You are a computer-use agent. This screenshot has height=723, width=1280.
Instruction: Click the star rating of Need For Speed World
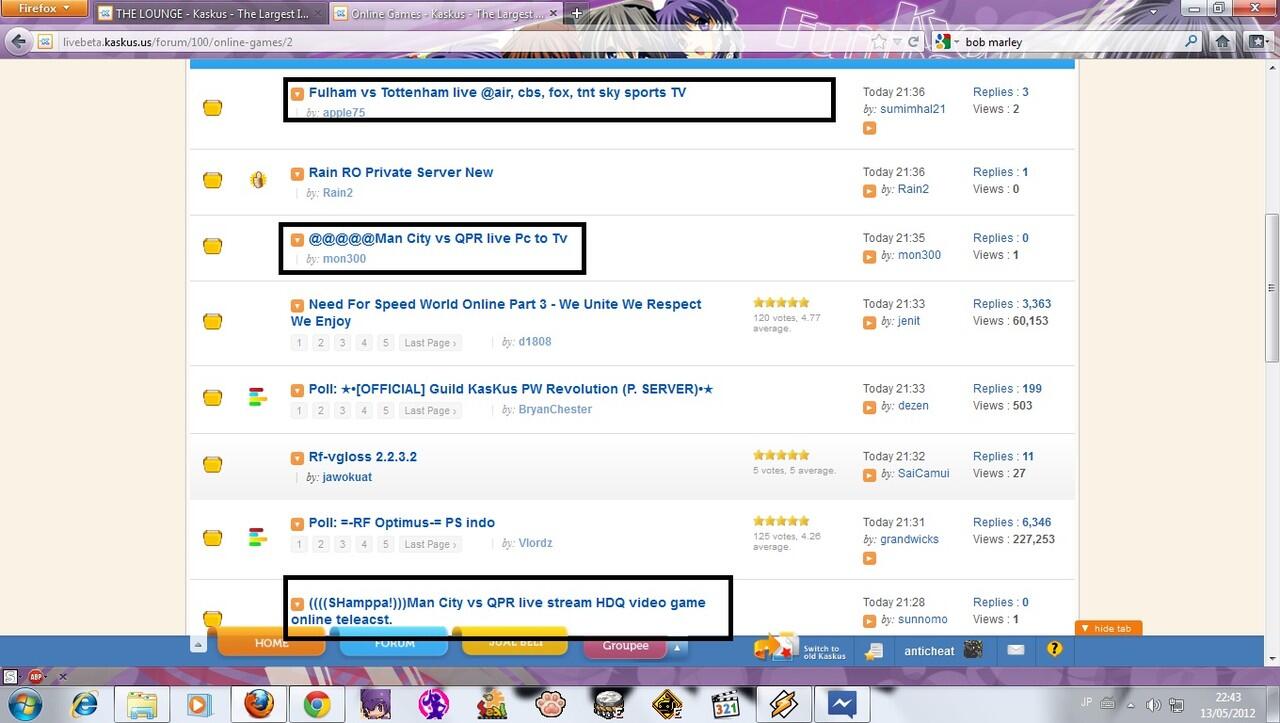[781, 302]
